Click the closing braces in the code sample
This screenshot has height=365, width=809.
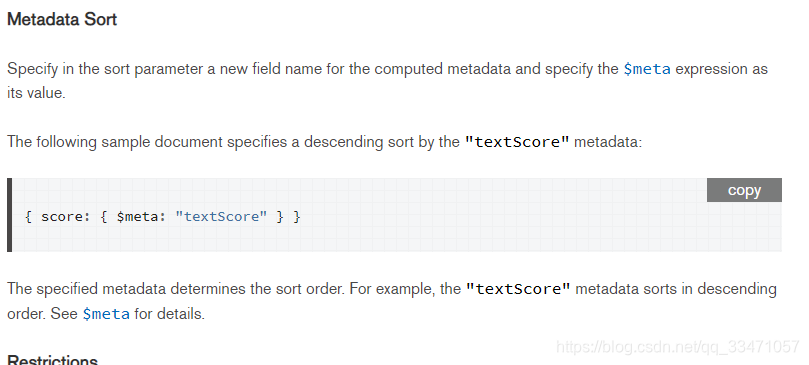click(x=288, y=216)
